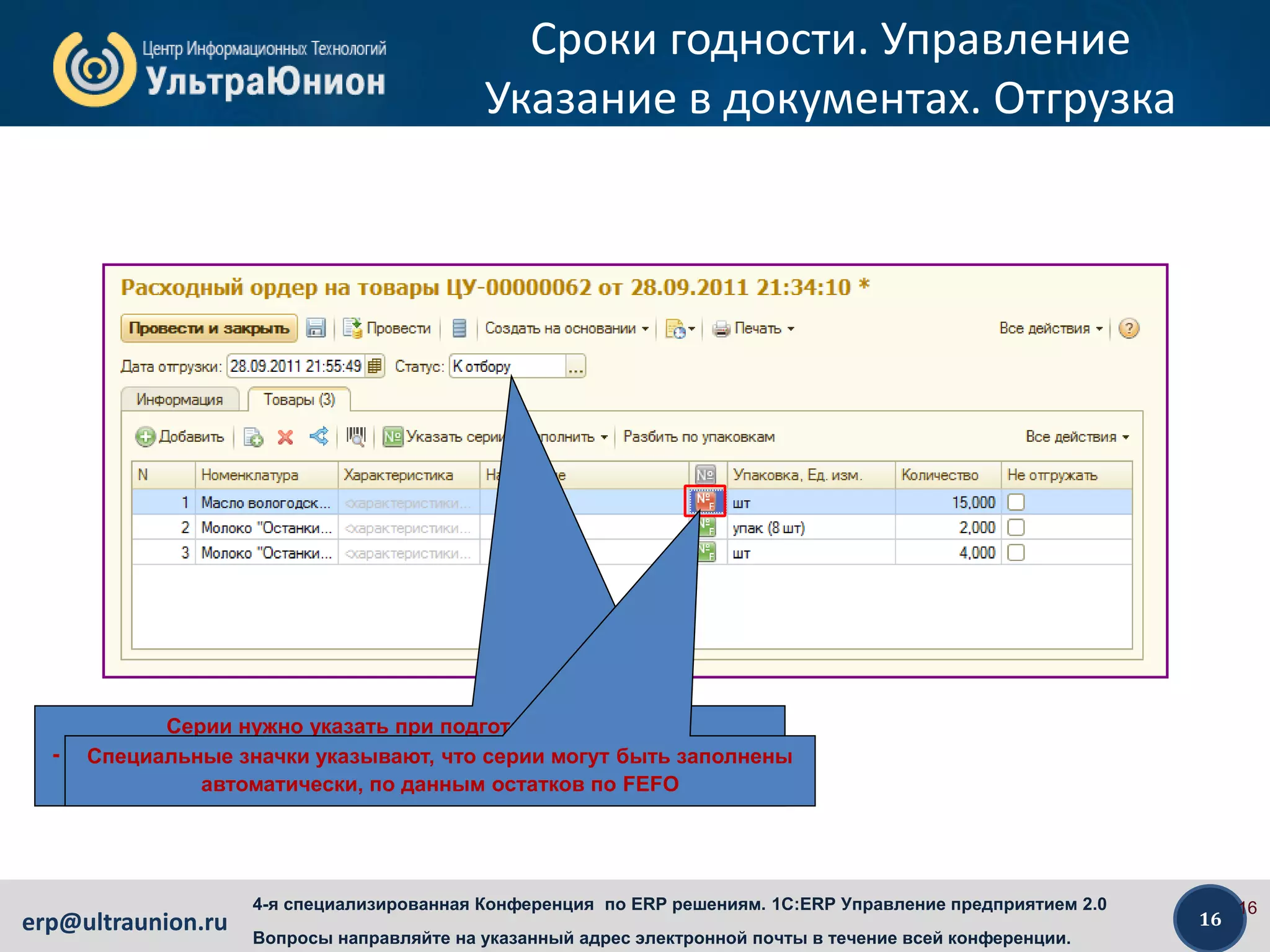
Task: Select the Масло вологодск... row cell
Action: click(267, 502)
